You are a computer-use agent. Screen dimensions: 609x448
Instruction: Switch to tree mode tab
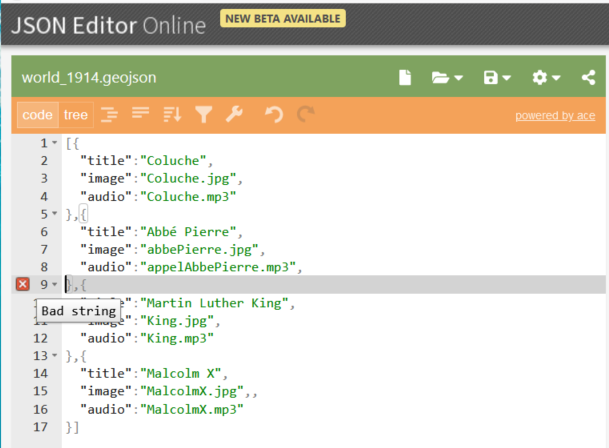76,115
